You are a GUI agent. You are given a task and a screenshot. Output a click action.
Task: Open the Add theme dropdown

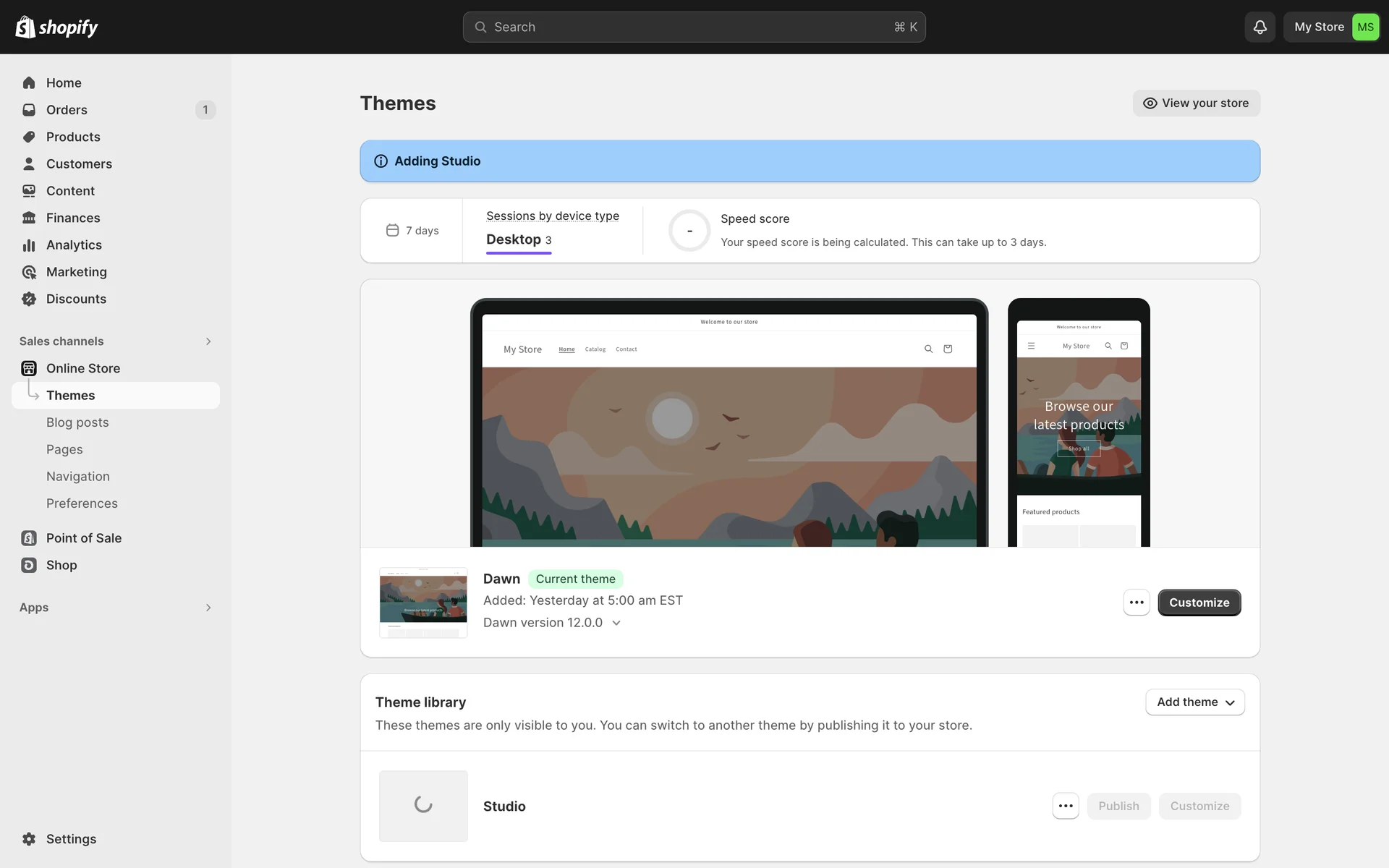(1194, 702)
